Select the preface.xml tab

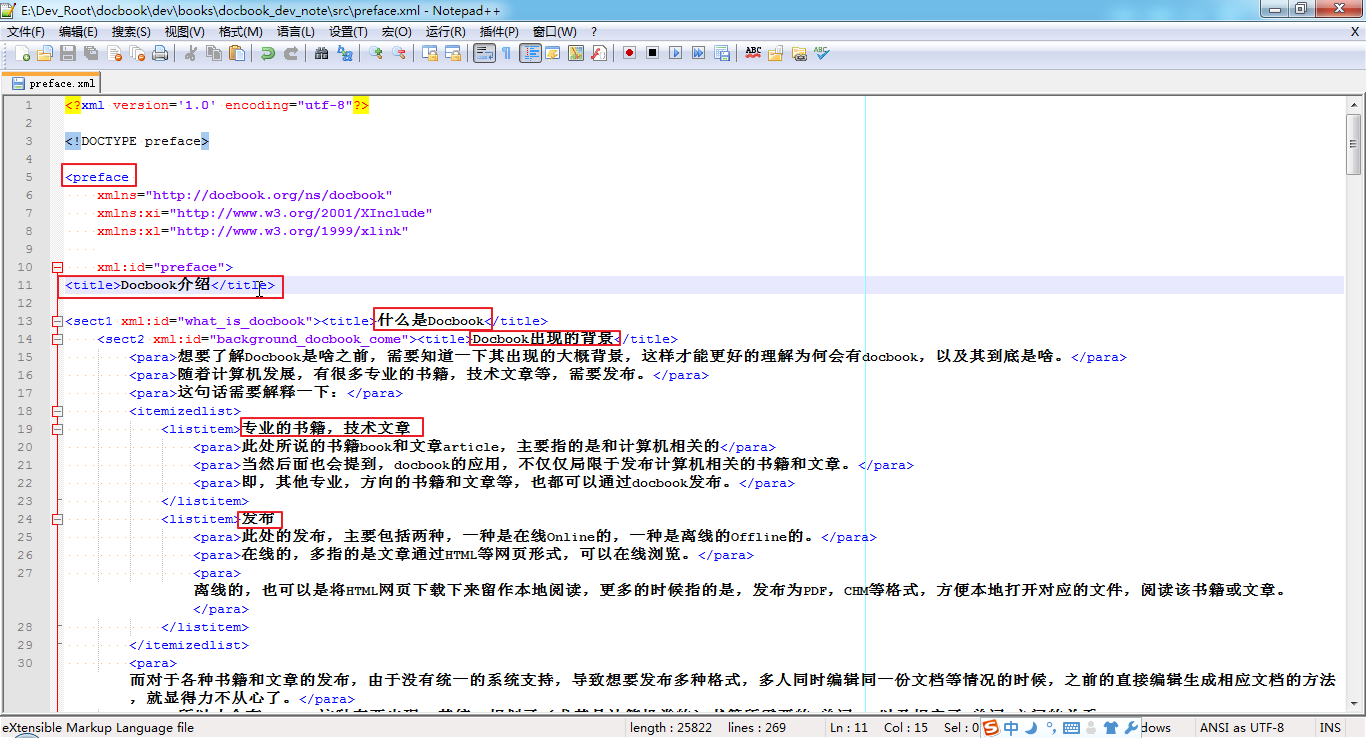[52, 84]
